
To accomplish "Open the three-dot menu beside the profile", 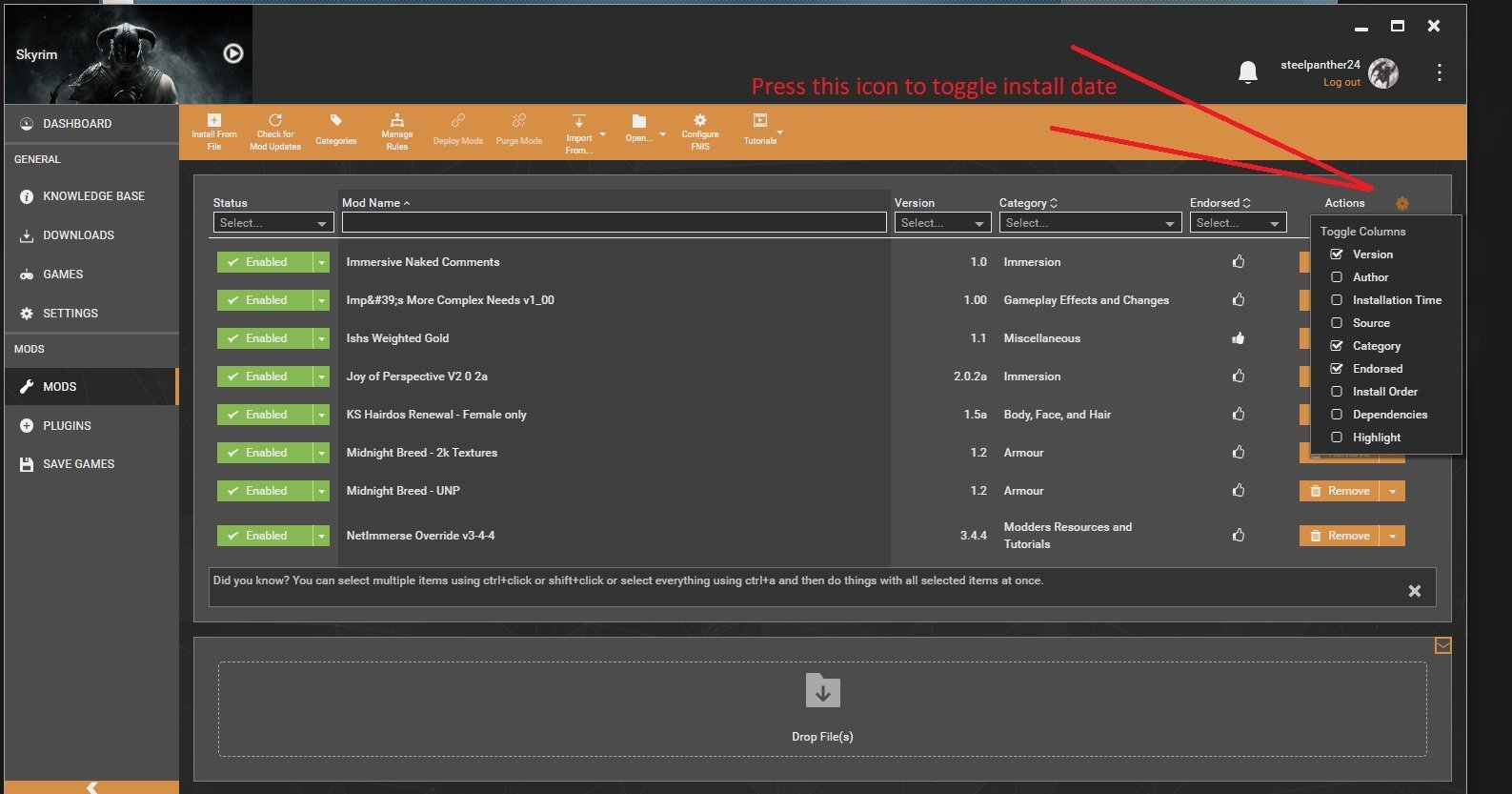I will point(1440,72).
